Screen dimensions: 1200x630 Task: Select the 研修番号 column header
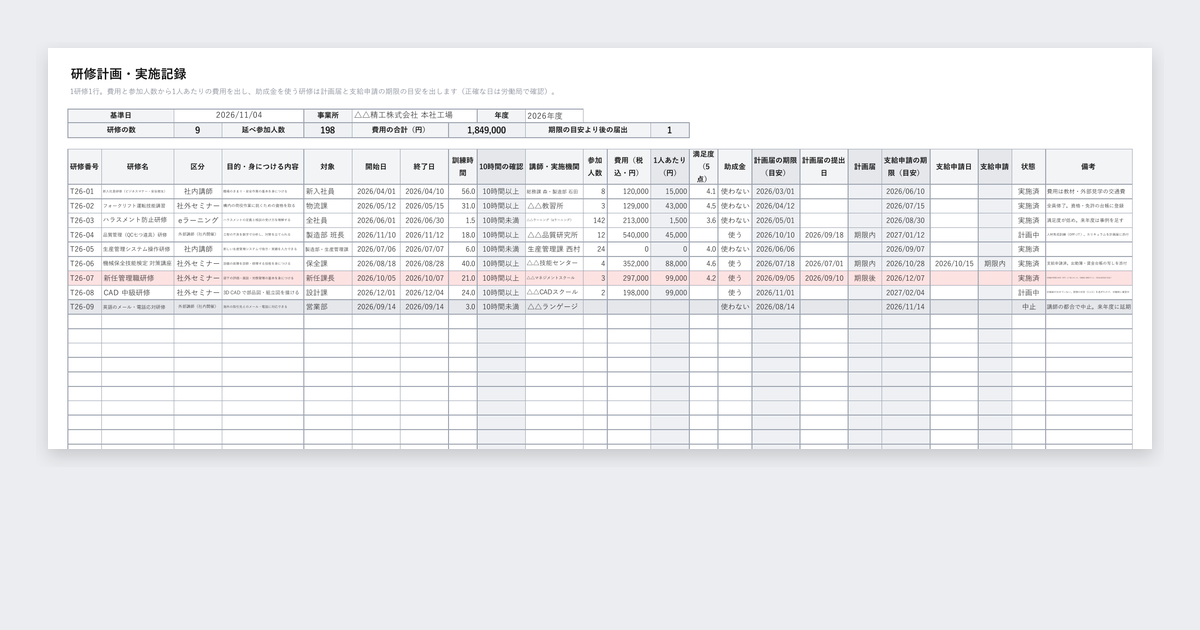(x=84, y=166)
